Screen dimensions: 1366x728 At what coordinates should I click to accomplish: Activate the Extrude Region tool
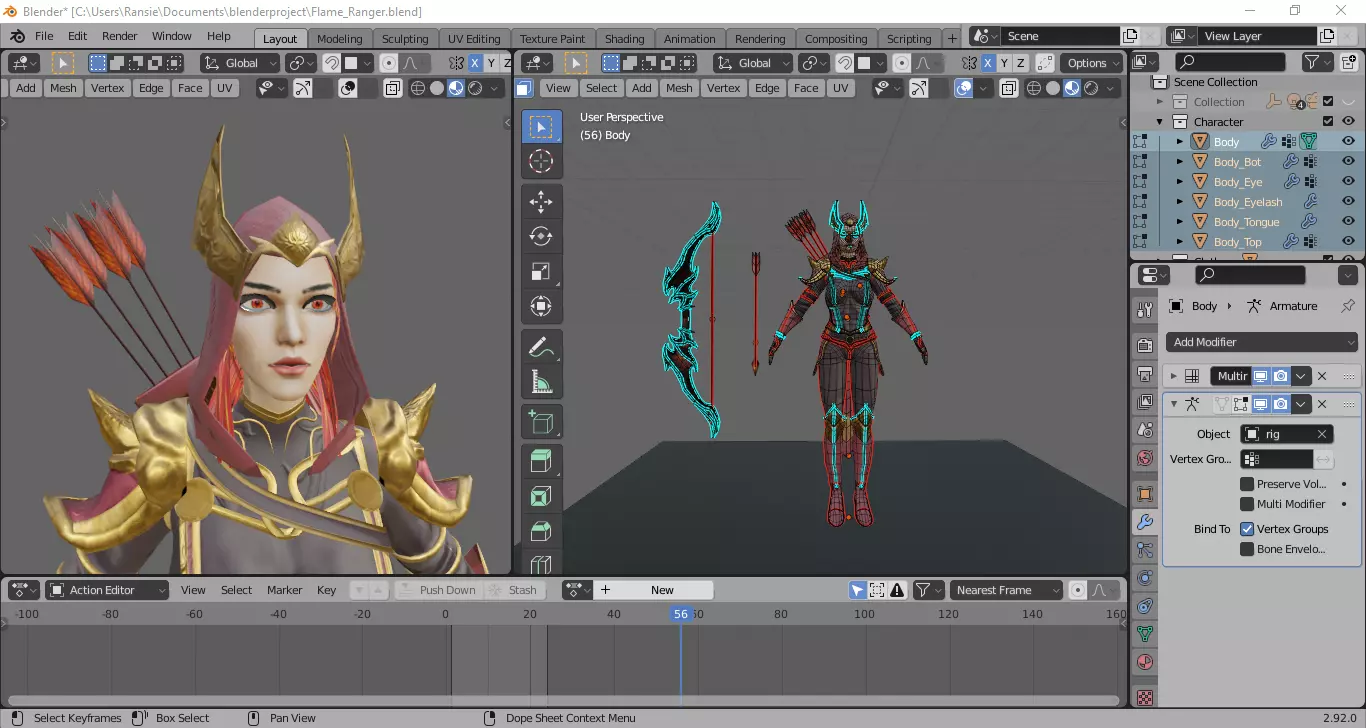541,461
